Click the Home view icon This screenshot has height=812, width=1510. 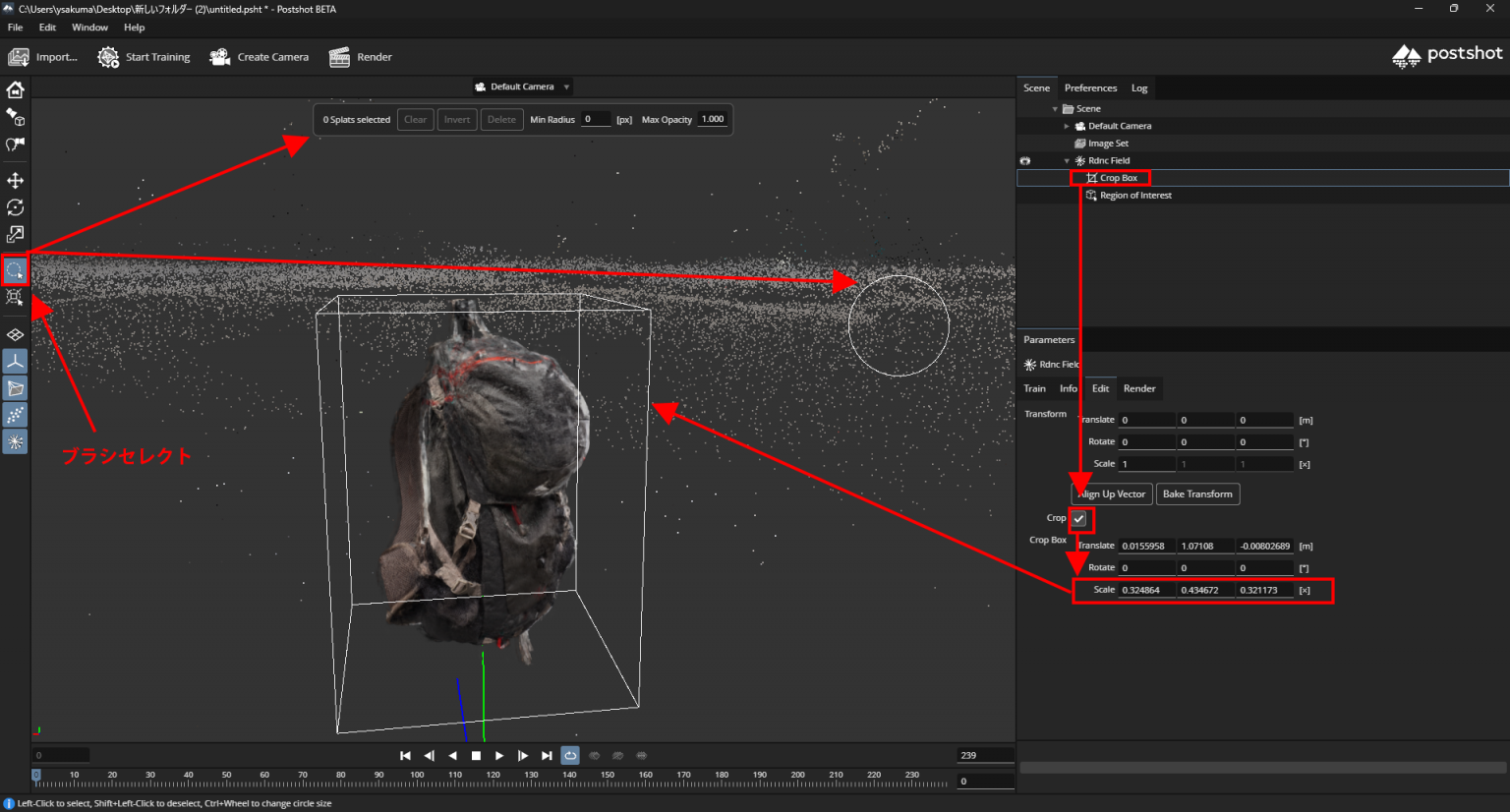click(15, 89)
